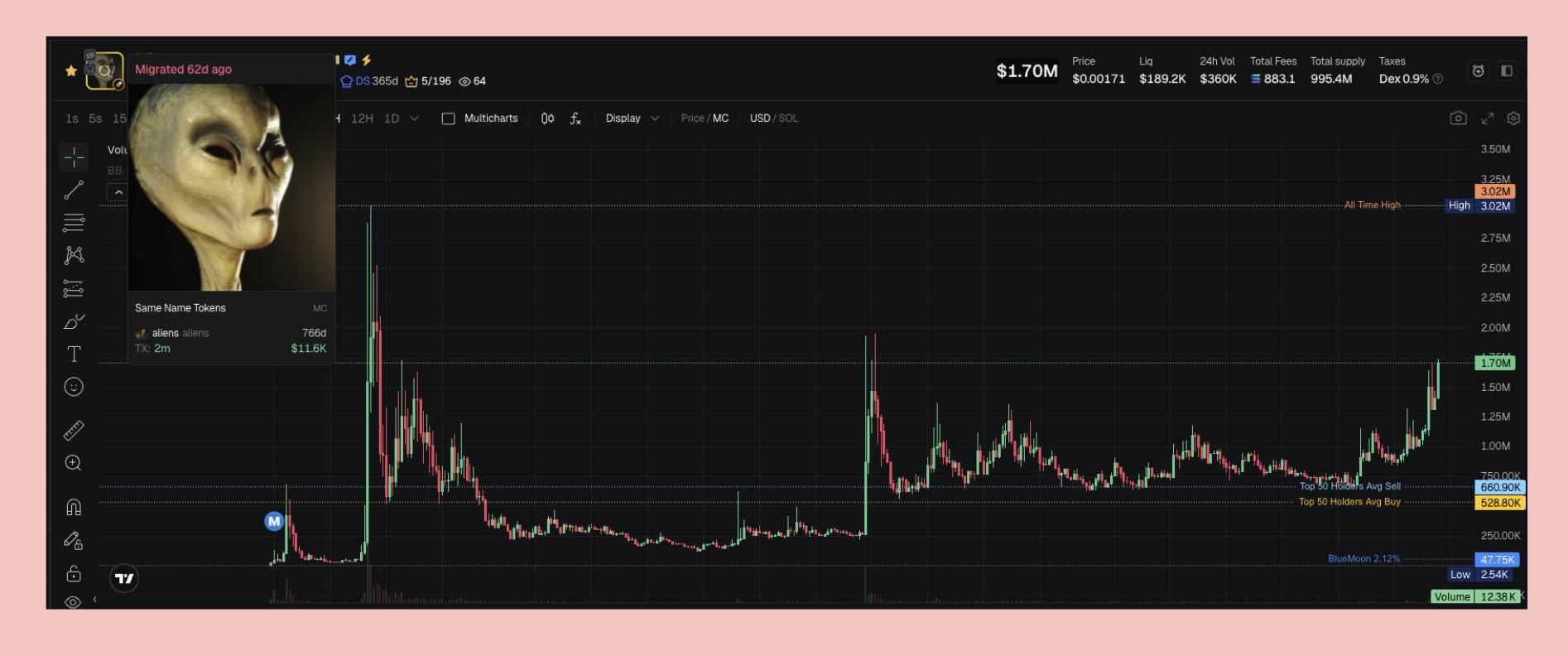This screenshot has width=1568, height=656.
Task: Select the 5s timeframe
Action: coord(95,118)
